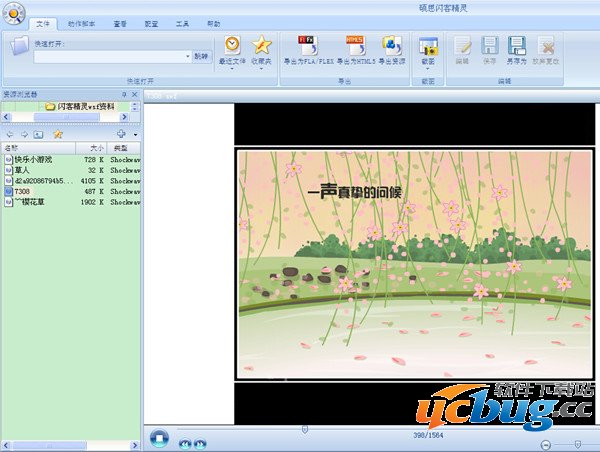The height and width of the screenshot is (452, 600).
Task: Click the 翻译 button next to quick open
Action: pyautogui.click(x=202, y=57)
